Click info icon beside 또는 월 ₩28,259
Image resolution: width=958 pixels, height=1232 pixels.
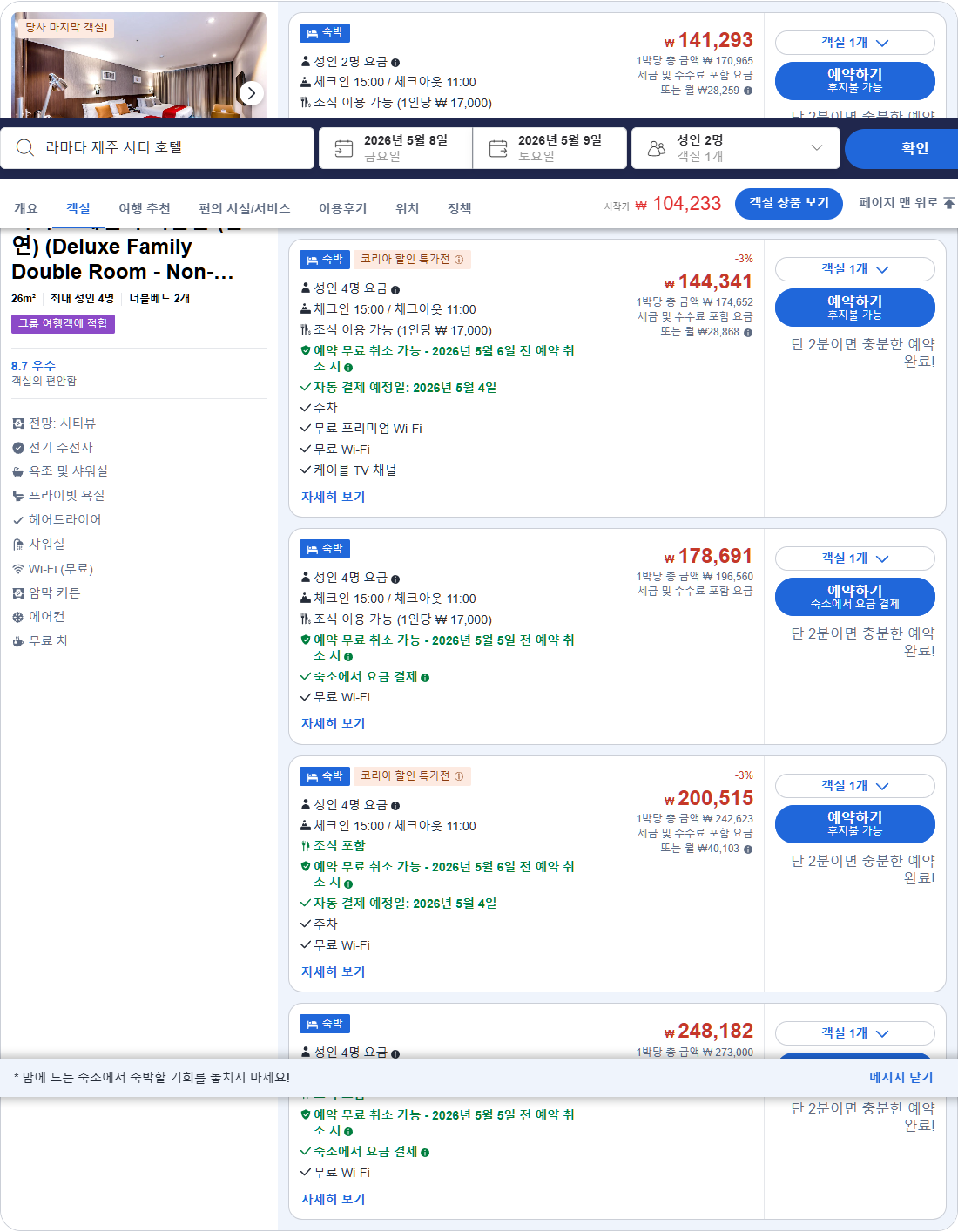748,91
